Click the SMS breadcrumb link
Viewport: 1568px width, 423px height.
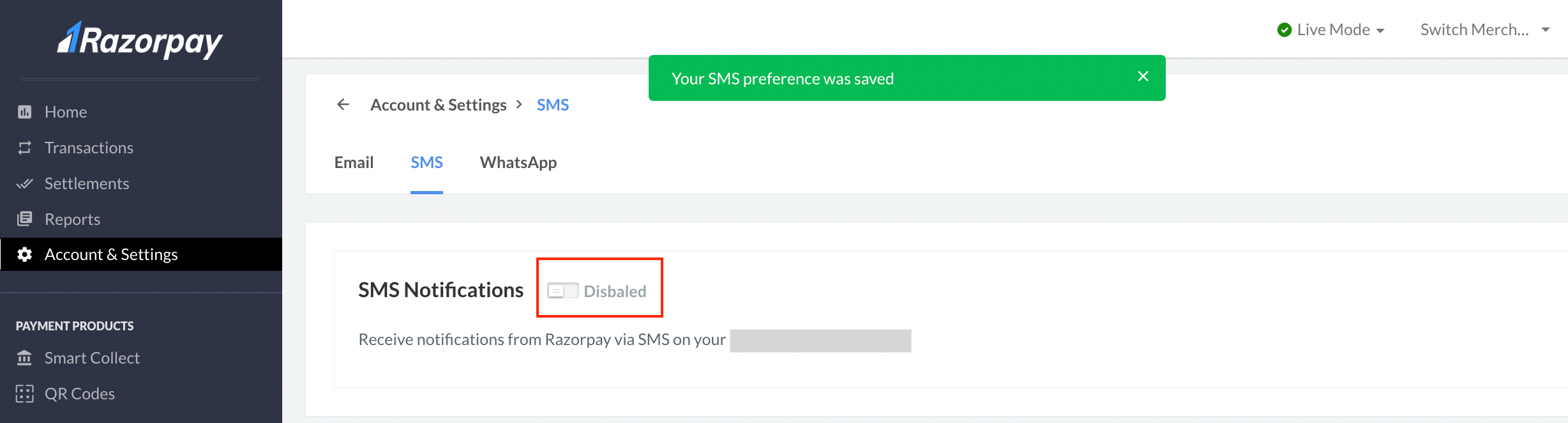click(552, 105)
